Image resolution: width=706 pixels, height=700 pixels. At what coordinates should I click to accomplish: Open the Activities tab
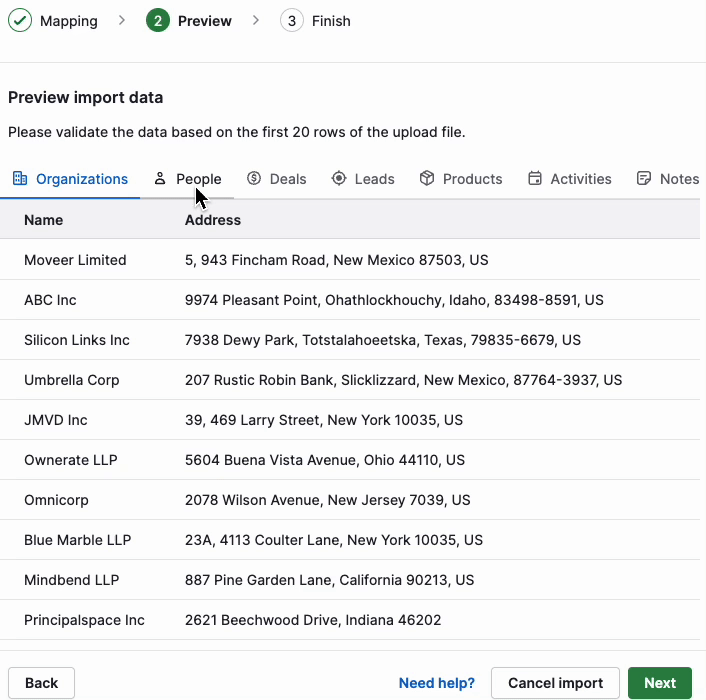pyautogui.click(x=570, y=179)
